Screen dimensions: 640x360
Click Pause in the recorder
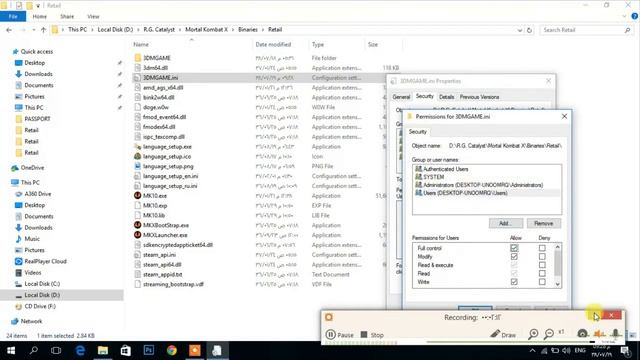[340, 335]
